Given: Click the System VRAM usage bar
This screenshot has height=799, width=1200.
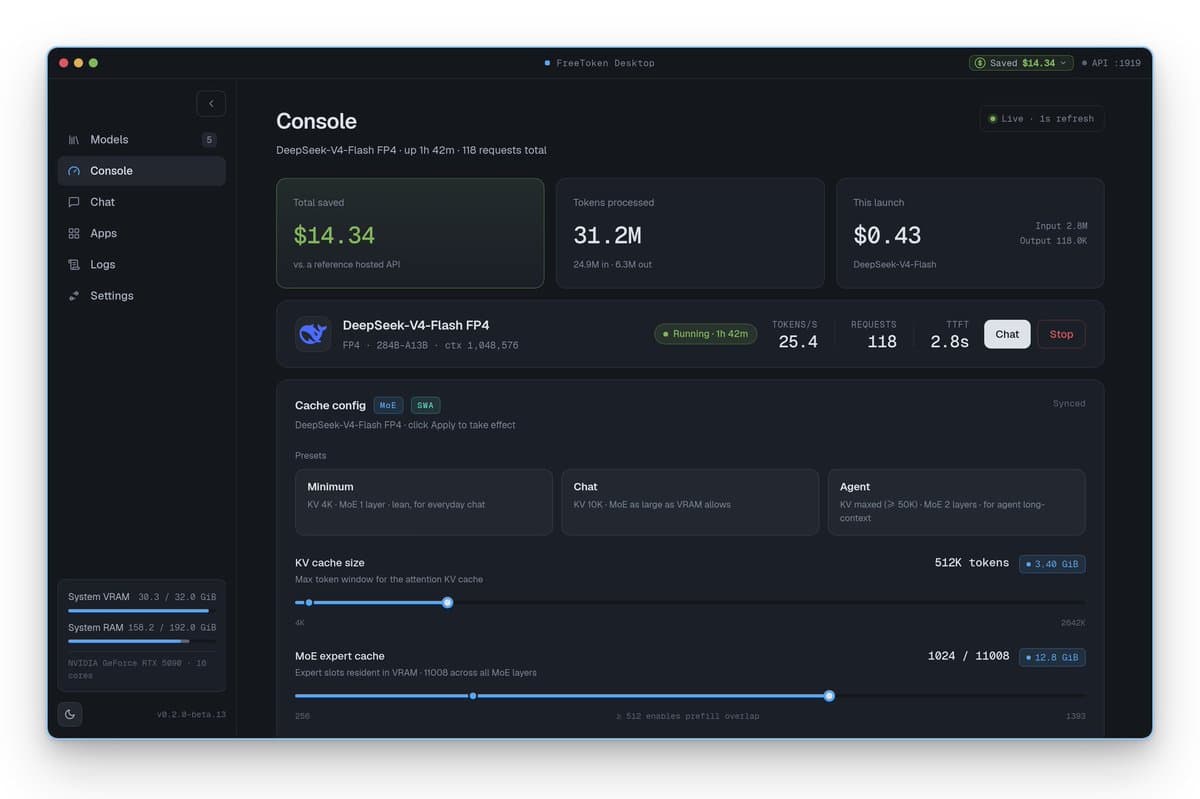Looking at the screenshot, I should [141, 610].
